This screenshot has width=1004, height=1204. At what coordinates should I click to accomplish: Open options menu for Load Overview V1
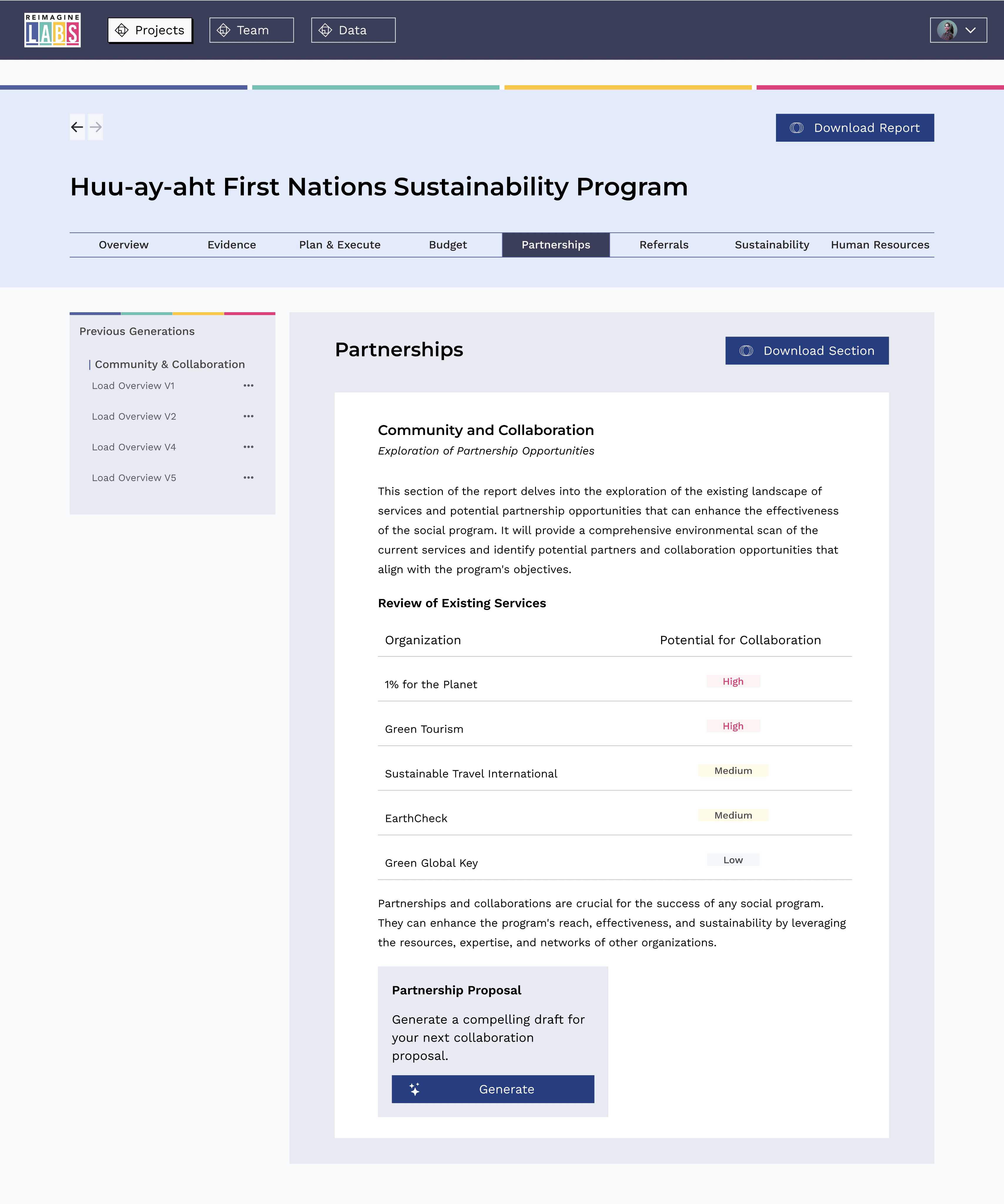[248, 386]
